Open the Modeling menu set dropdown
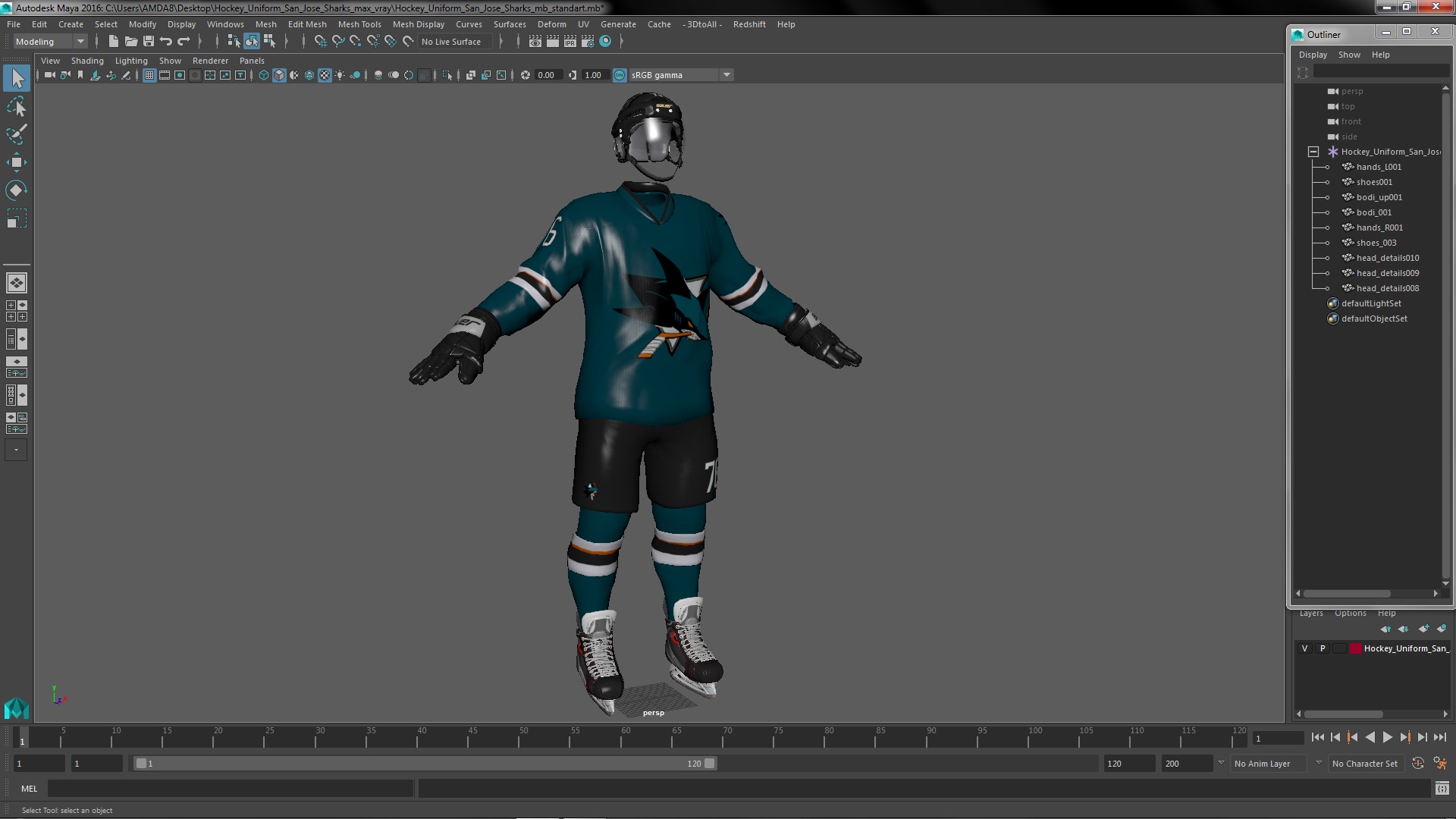1456x819 pixels. (x=50, y=42)
